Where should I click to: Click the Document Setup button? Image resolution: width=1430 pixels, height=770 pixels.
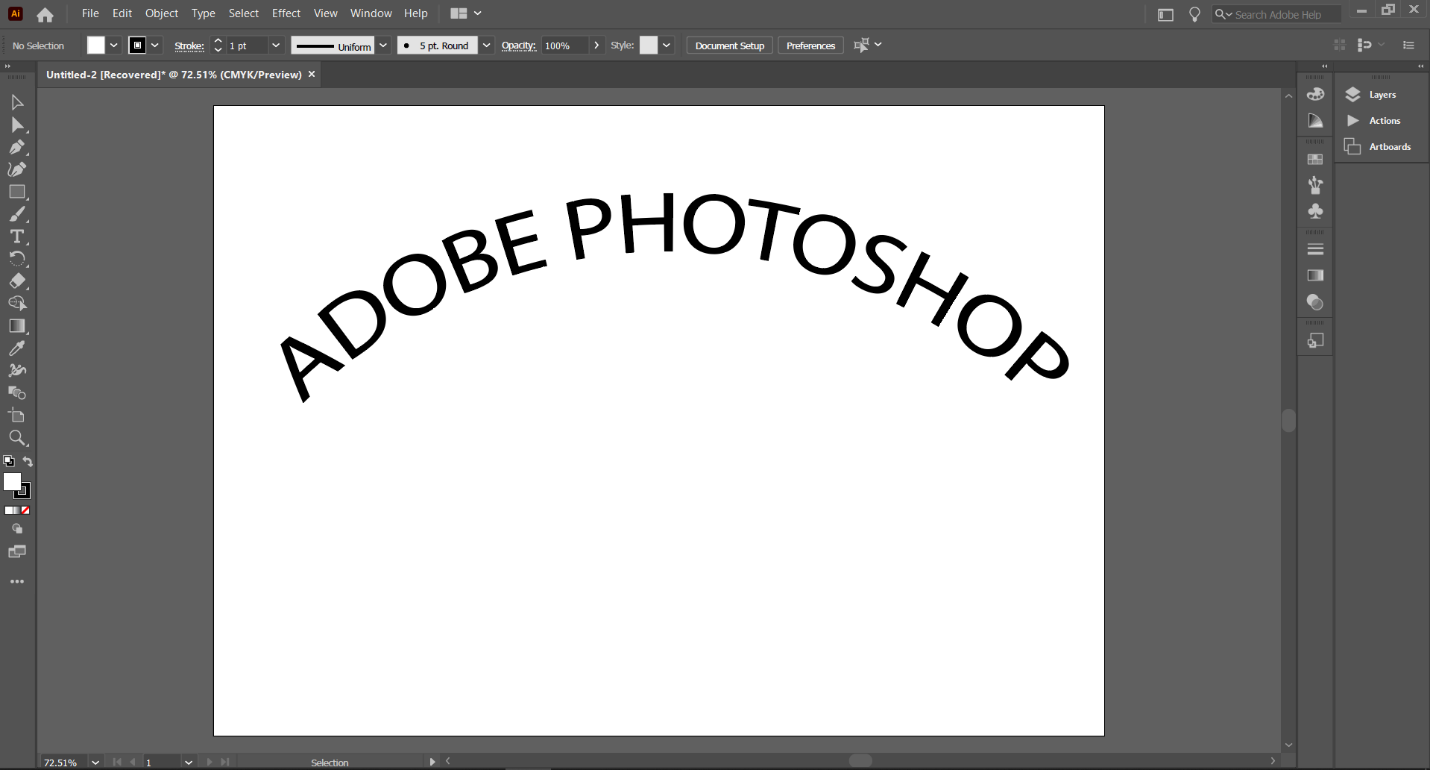click(x=730, y=46)
